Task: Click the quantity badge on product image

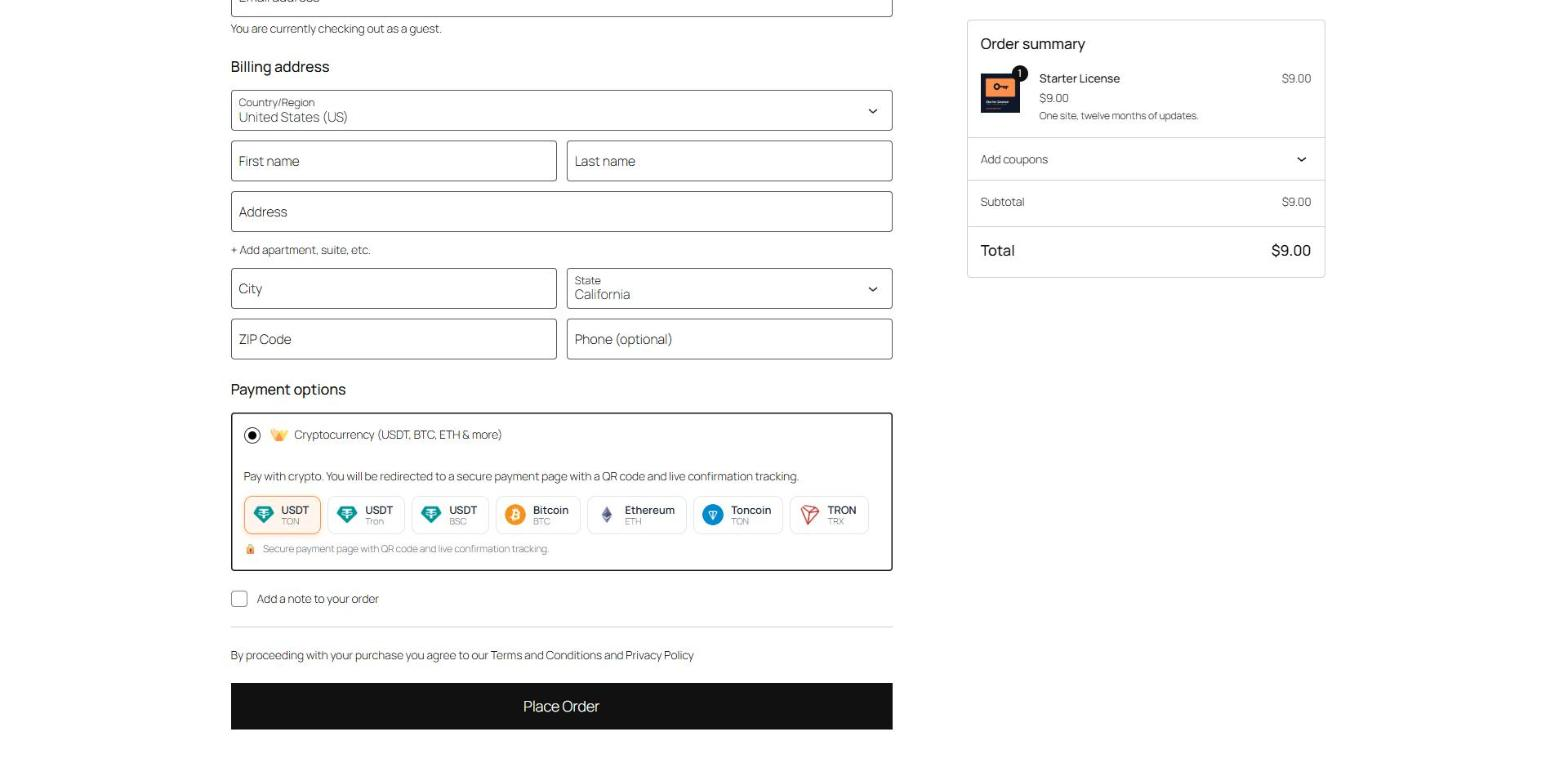Action: 1019,73
